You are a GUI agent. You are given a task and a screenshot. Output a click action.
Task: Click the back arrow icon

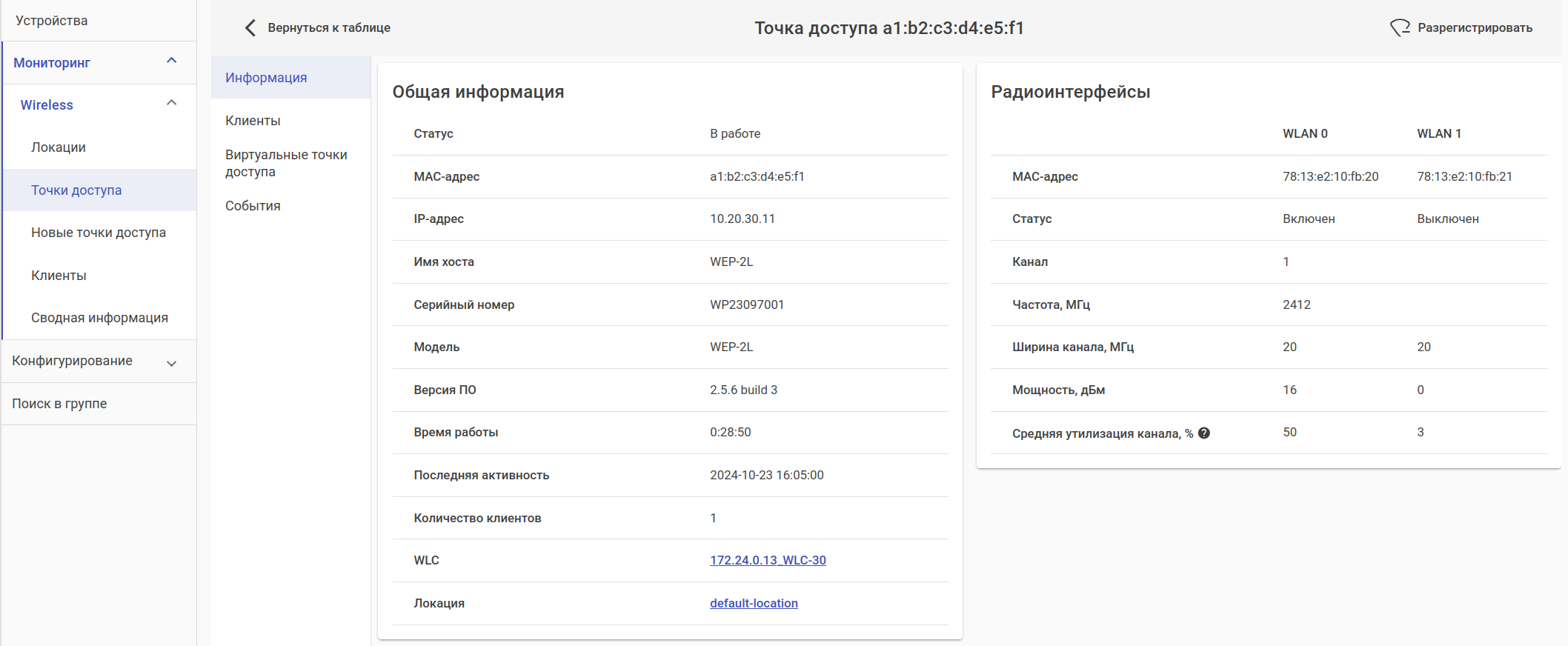[x=250, y=28]
